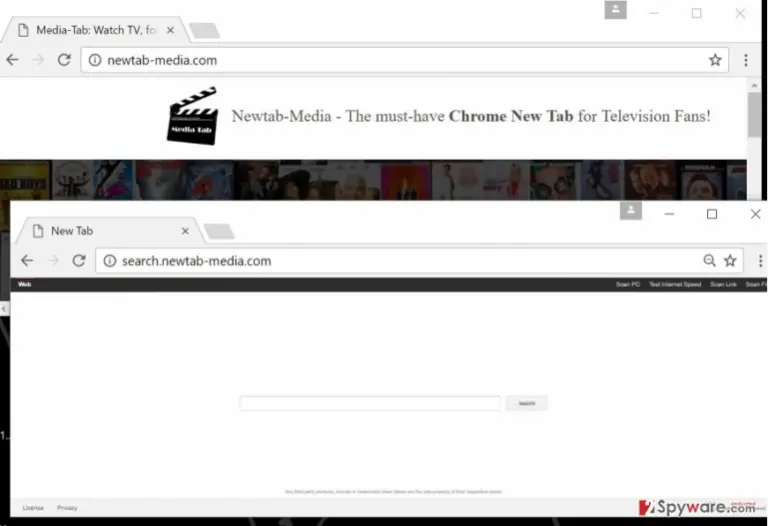Reload the search.newtab-media.com page

(x=79, y=261)
